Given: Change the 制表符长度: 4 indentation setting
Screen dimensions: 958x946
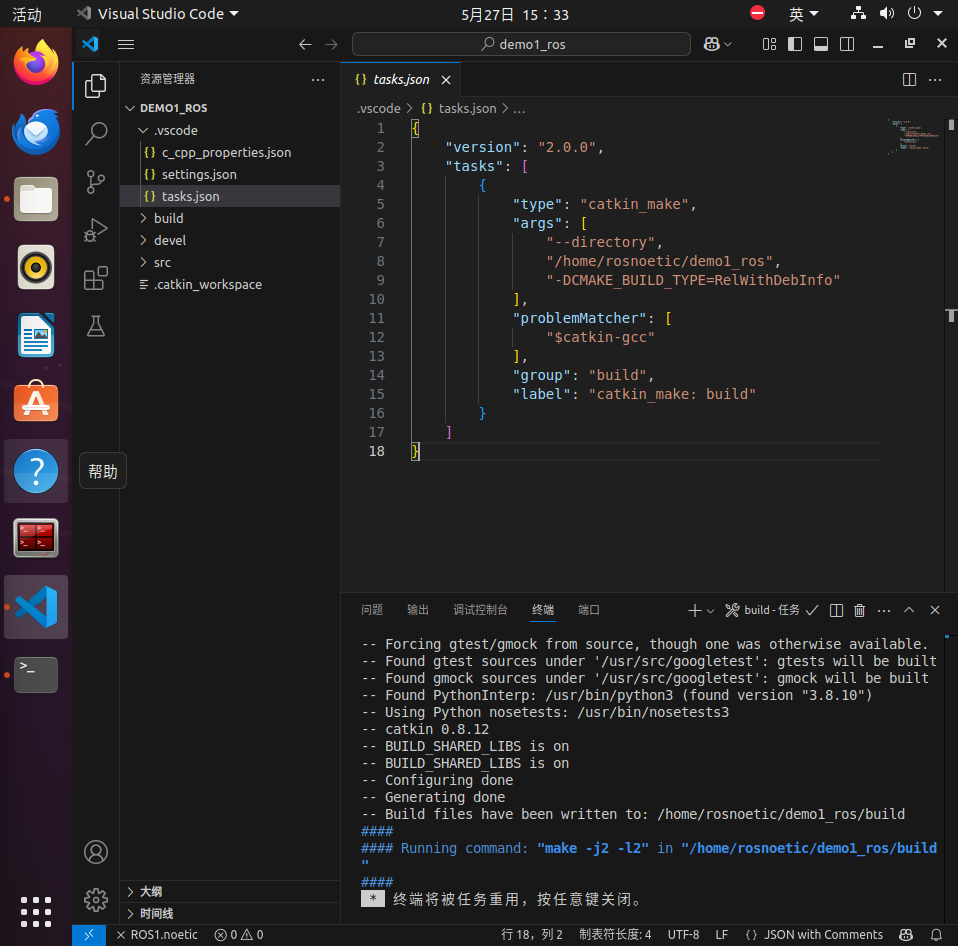Looking at the screenshot, I should coord(615,935).
